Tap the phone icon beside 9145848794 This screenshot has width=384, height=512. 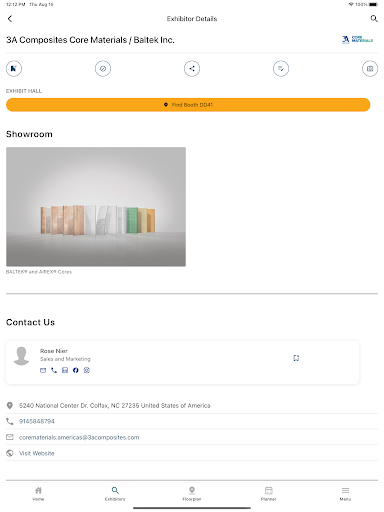point(10,421)
